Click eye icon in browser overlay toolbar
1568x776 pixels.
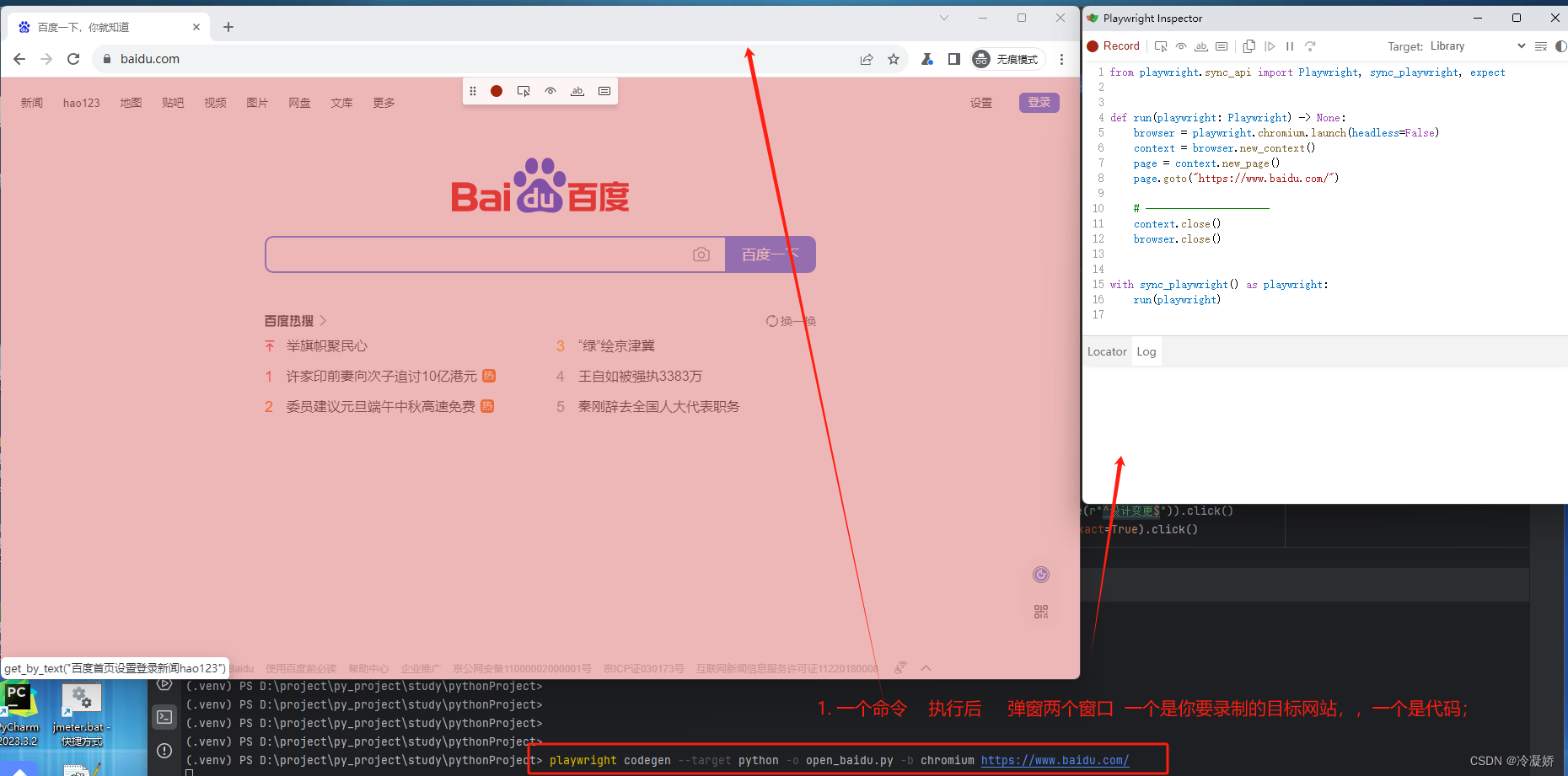(x=550, y=91)
